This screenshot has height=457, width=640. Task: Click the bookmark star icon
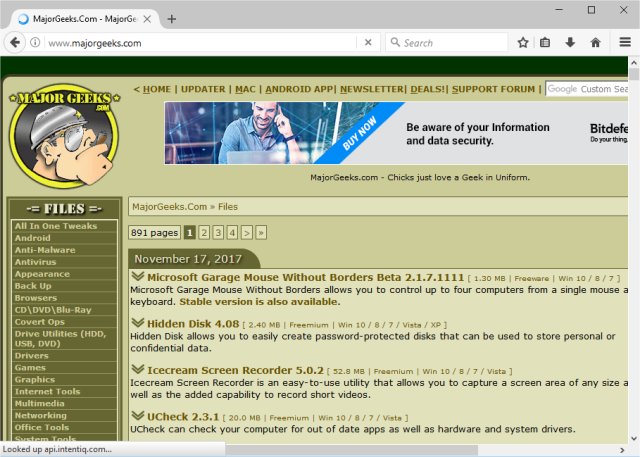tap(523, 43)
